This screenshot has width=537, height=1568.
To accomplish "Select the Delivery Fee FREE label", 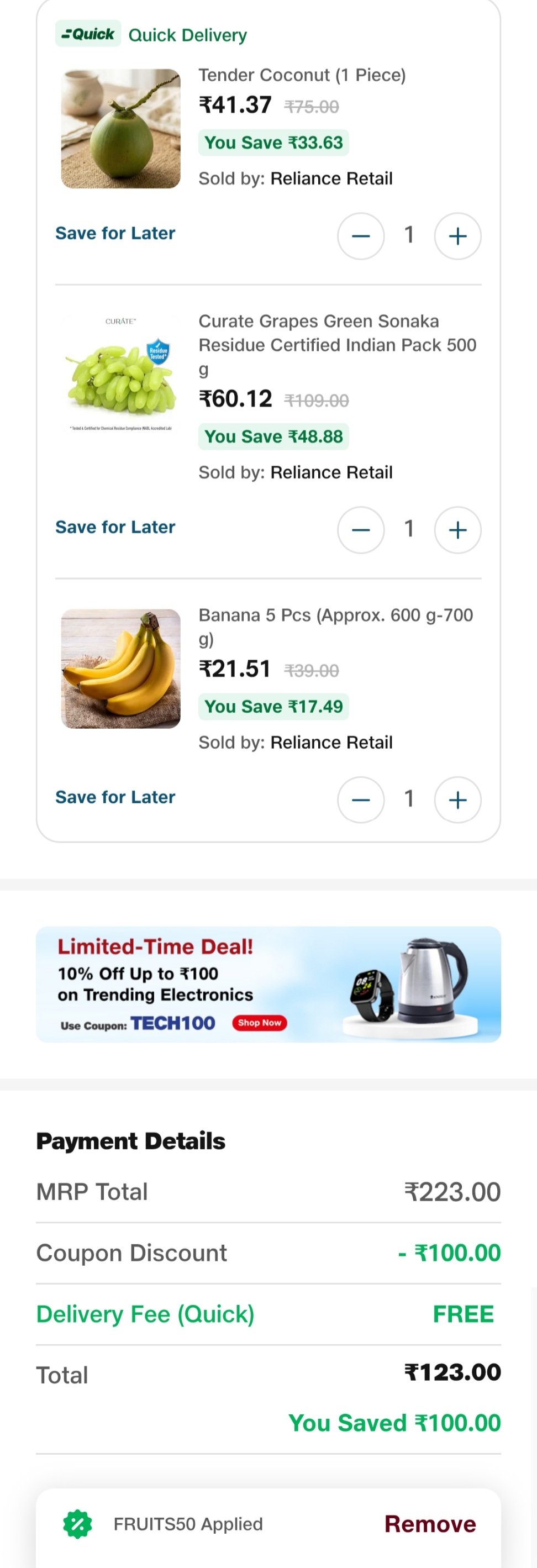I will coord(463,1313).
